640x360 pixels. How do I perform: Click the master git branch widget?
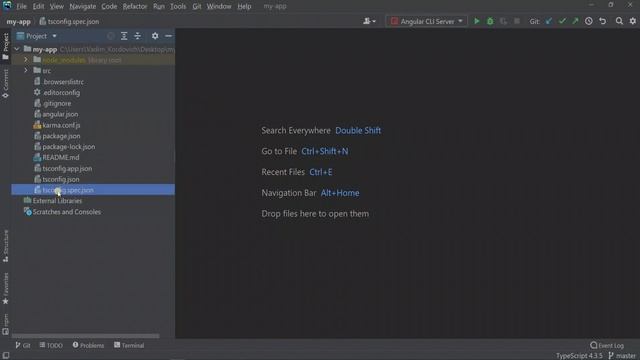pyautogui.click(x=622, y=356)
